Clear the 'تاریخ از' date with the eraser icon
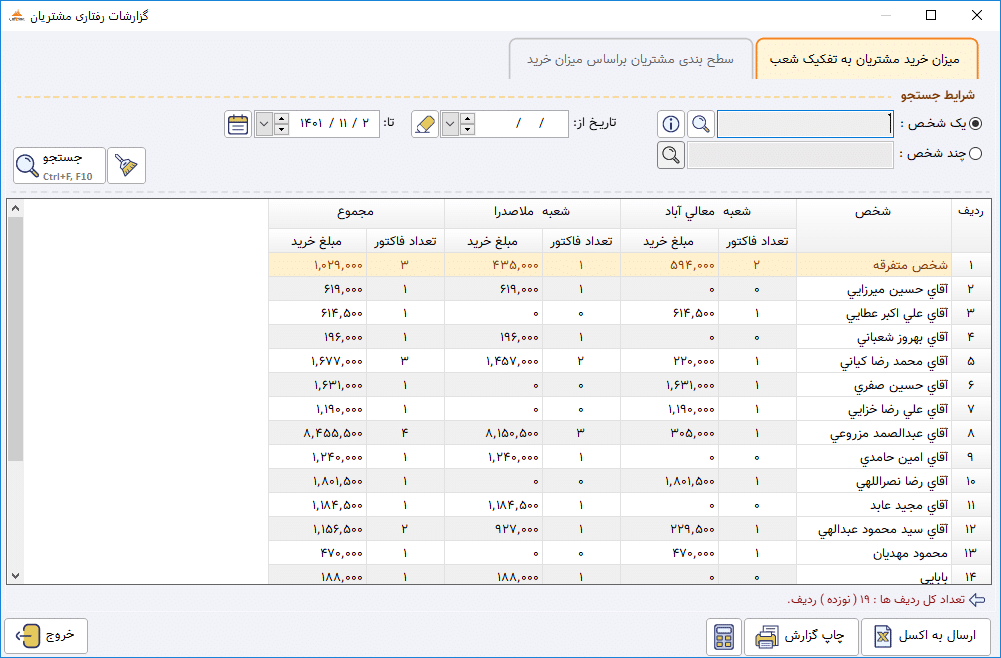Image resolution: width=1001 pixels, height=658 pixels. [x=425, y=124]
